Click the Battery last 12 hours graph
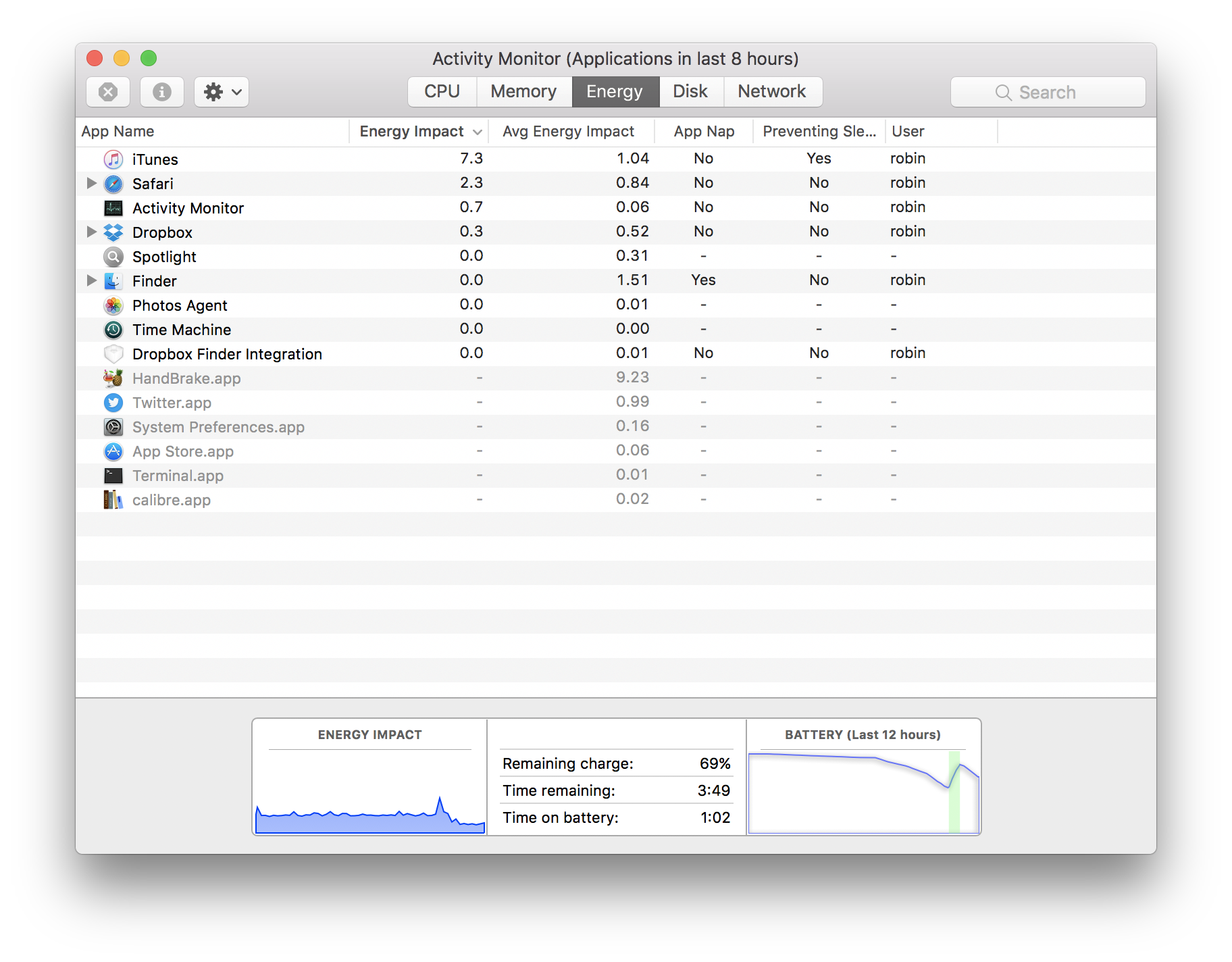 tap(864, 792)
